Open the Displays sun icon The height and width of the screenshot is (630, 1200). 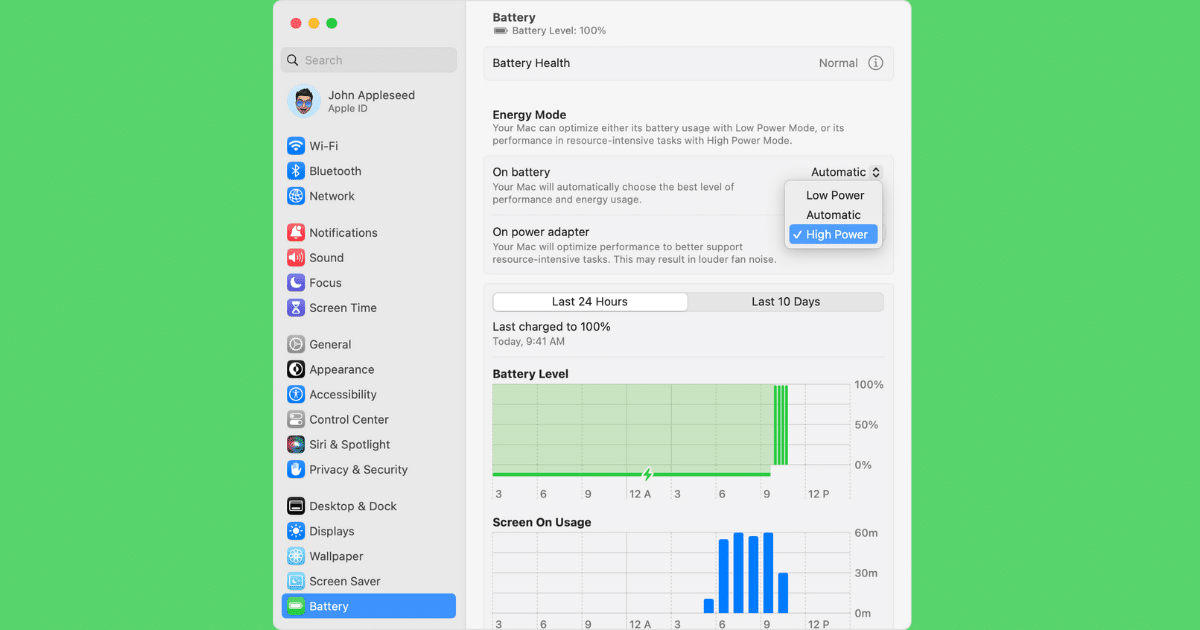(x=296, y=531)
